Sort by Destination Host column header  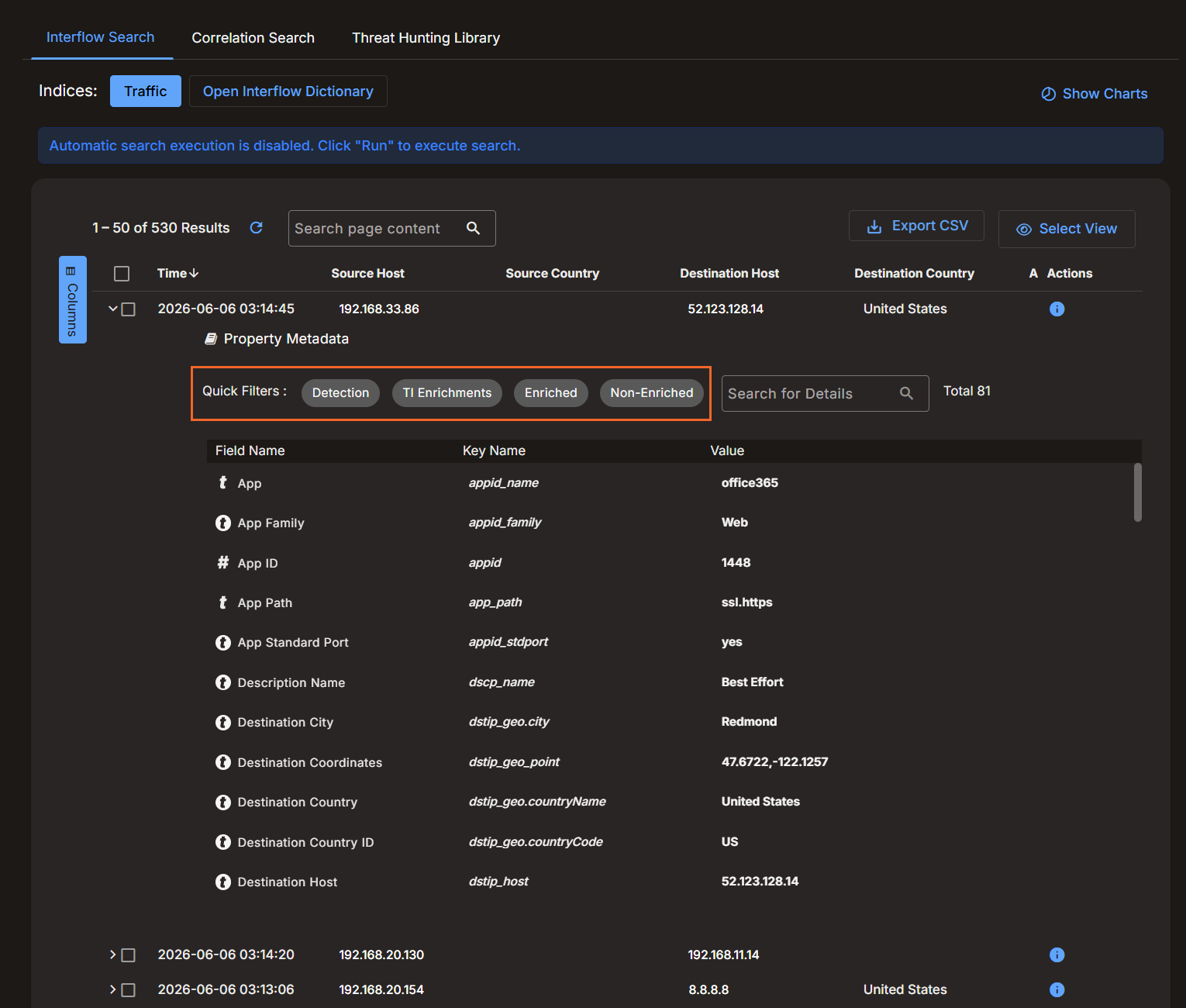pyautogui.click(x=729, y=273)
